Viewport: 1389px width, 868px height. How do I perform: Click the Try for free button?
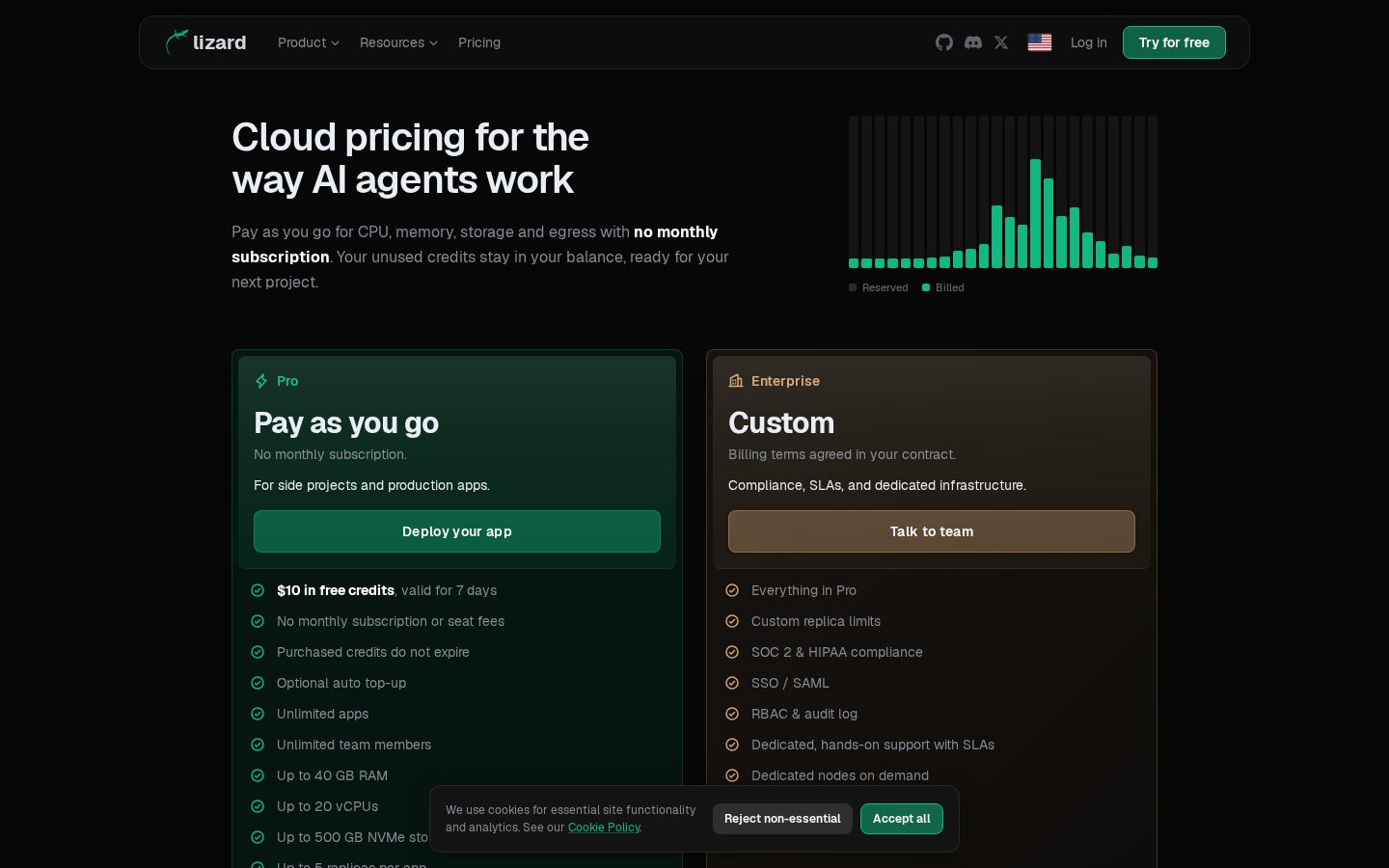(1174, 42)
